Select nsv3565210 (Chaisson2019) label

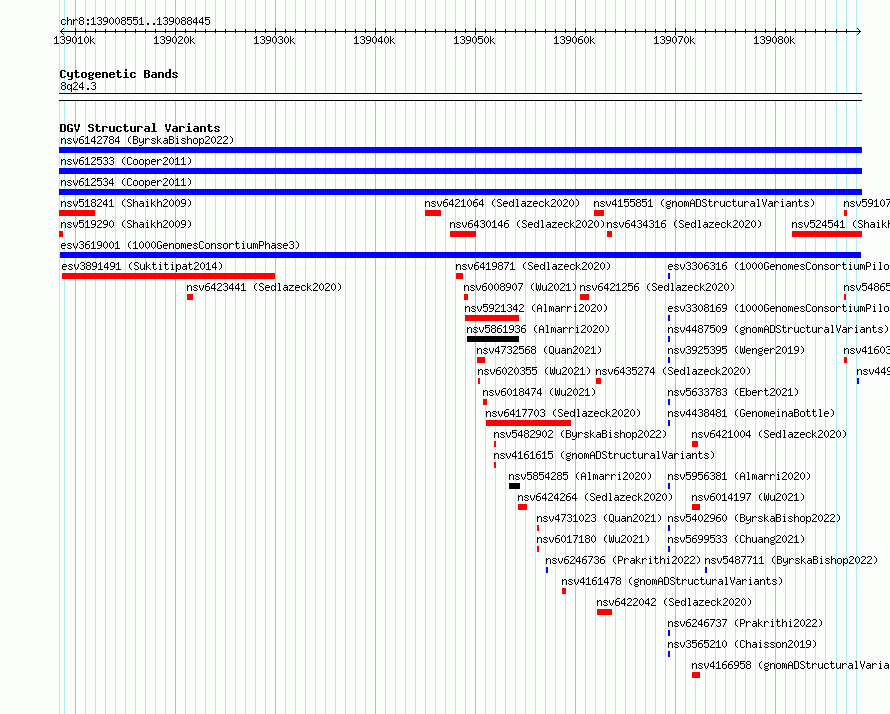tap(742, 644)
